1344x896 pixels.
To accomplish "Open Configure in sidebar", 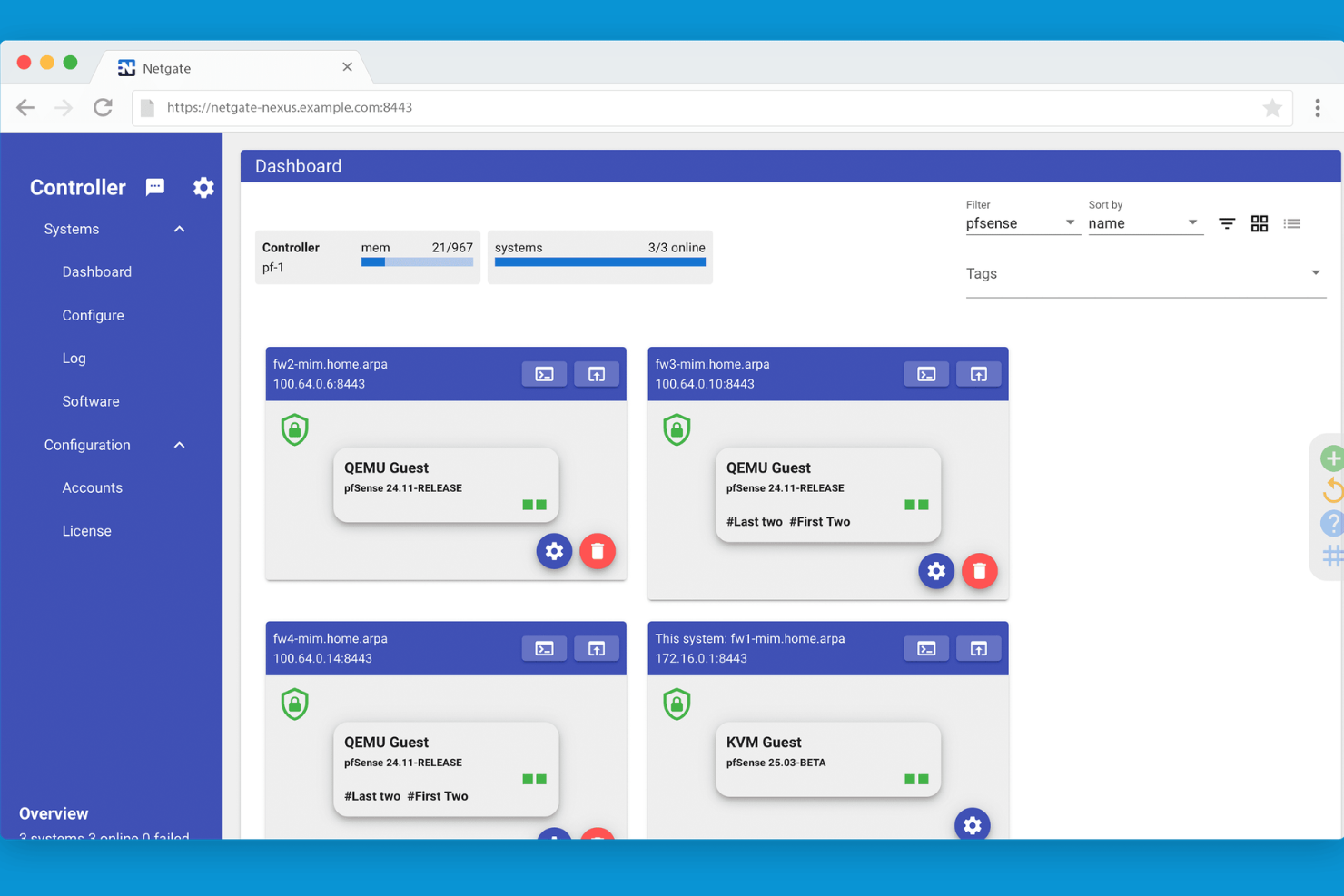I will click(x=94, y=316).
